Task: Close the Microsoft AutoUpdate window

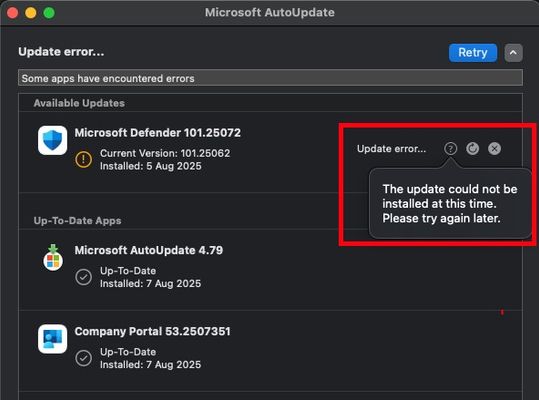Action: click(13, 13)
